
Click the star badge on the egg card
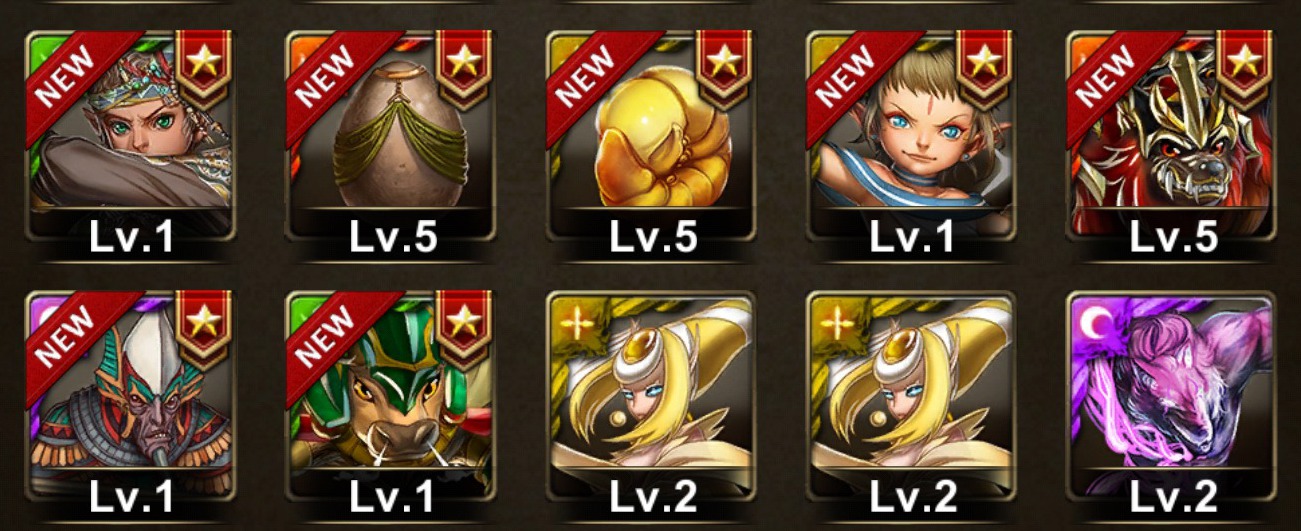coord(463,67)
